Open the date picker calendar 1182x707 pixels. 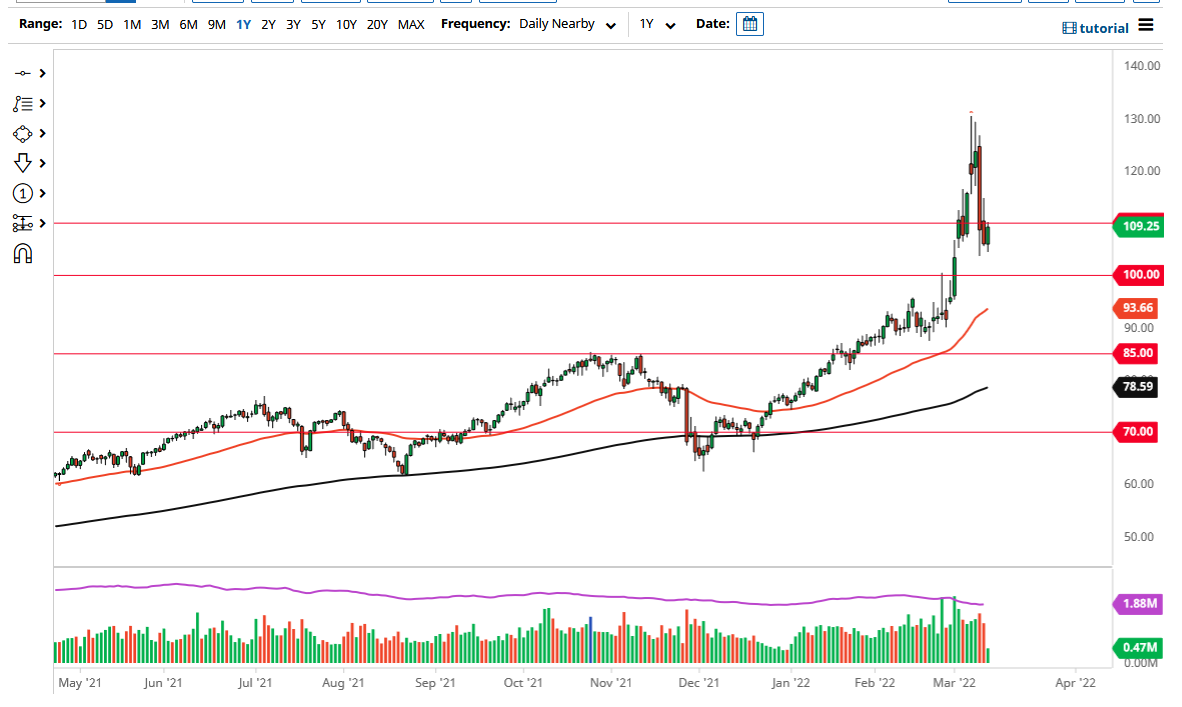point(750,23)
